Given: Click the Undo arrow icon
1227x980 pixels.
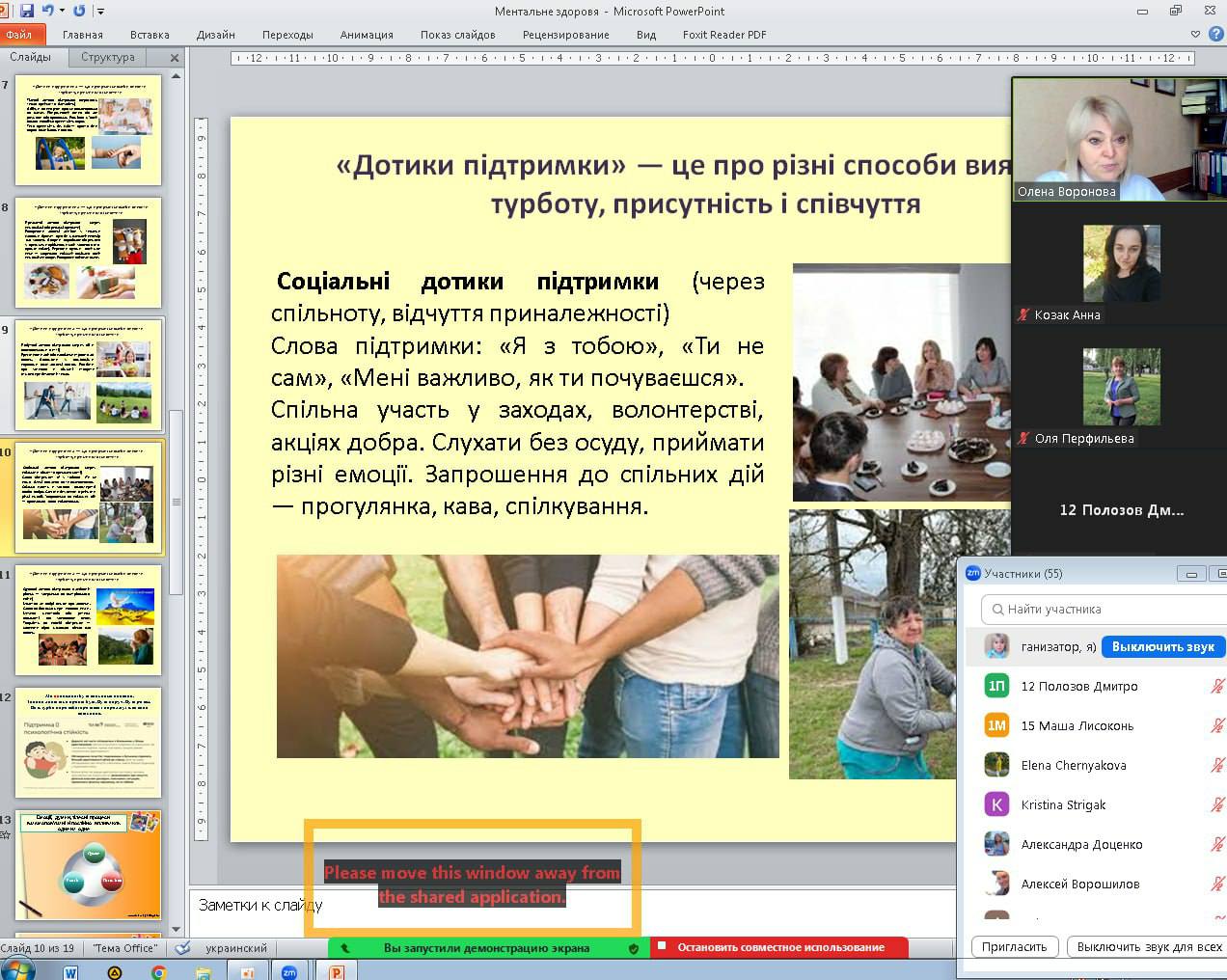Looking at the screenshot, I should (47, 11).
